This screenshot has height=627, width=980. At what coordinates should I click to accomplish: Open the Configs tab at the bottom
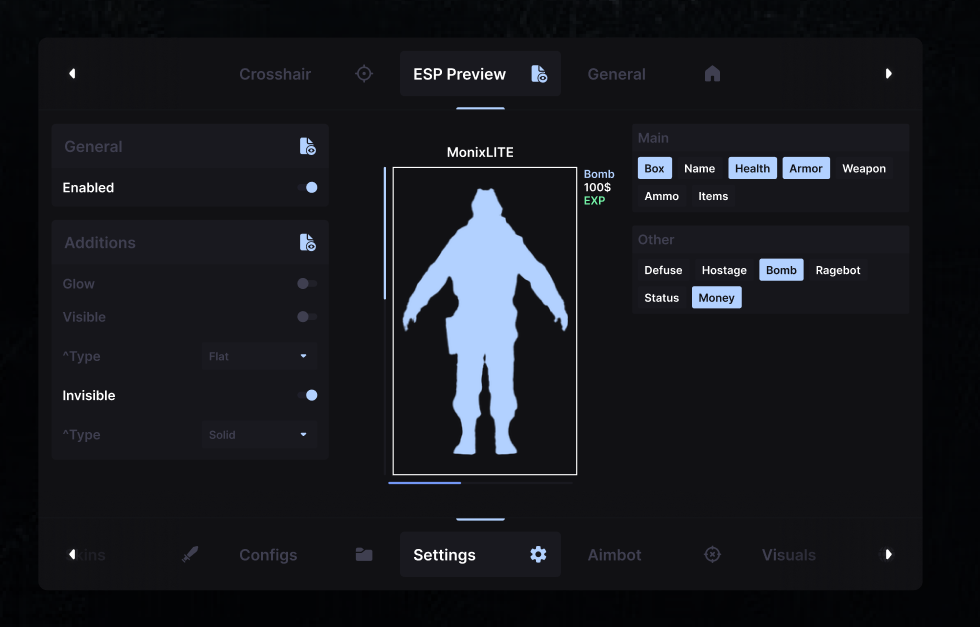point(268,555)
